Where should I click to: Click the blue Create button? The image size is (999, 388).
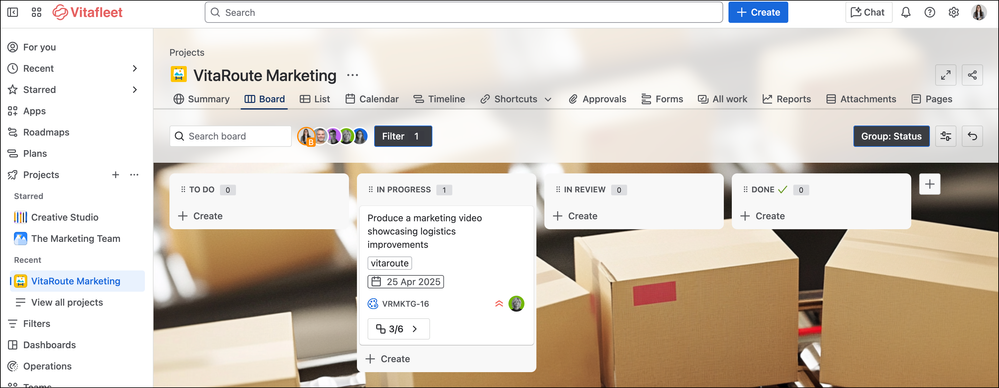click(758, 12)
